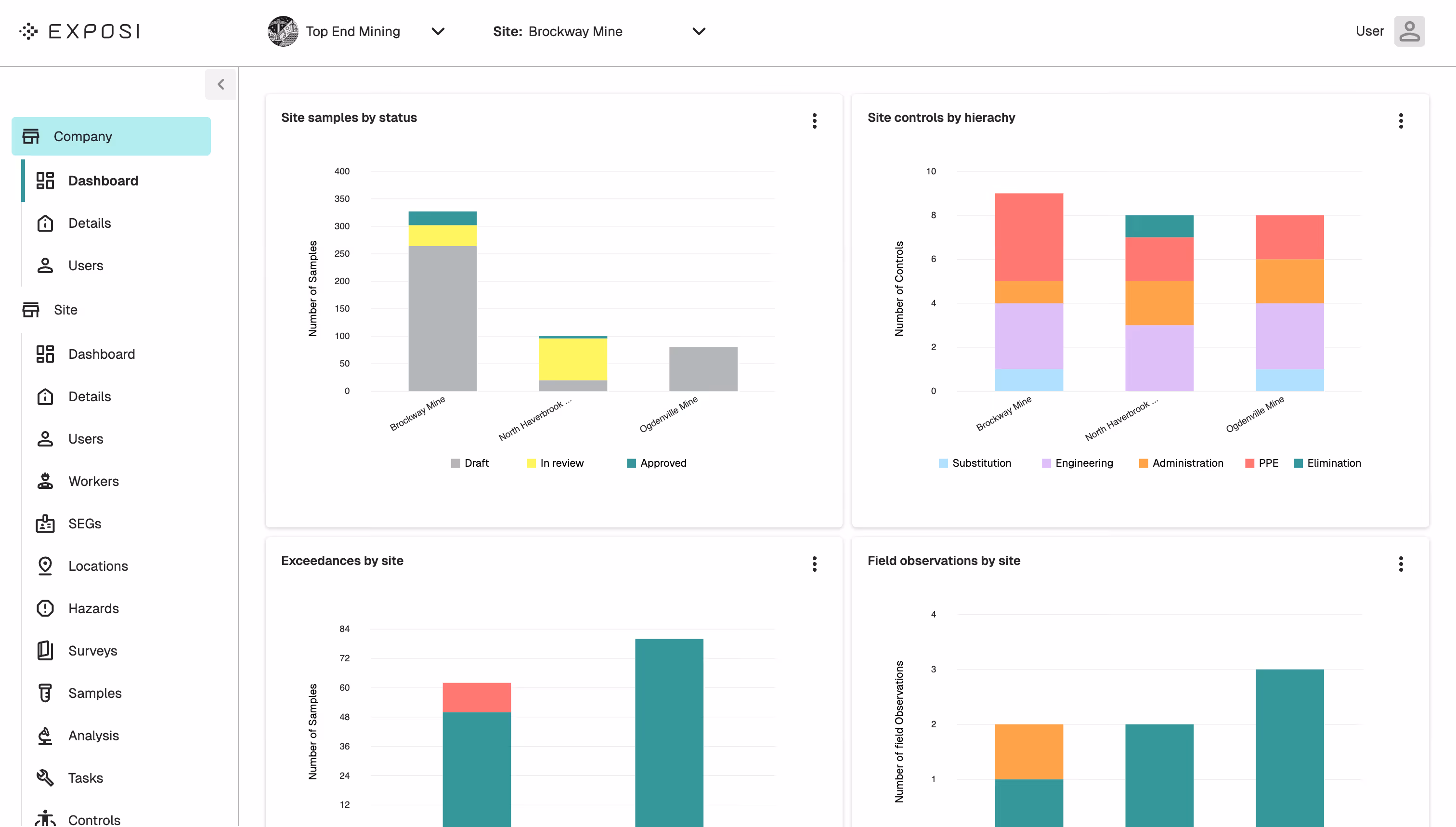The image size is (1456, 827).
Task: Open options for Site samples by status chart
Action: click(815, 121)
